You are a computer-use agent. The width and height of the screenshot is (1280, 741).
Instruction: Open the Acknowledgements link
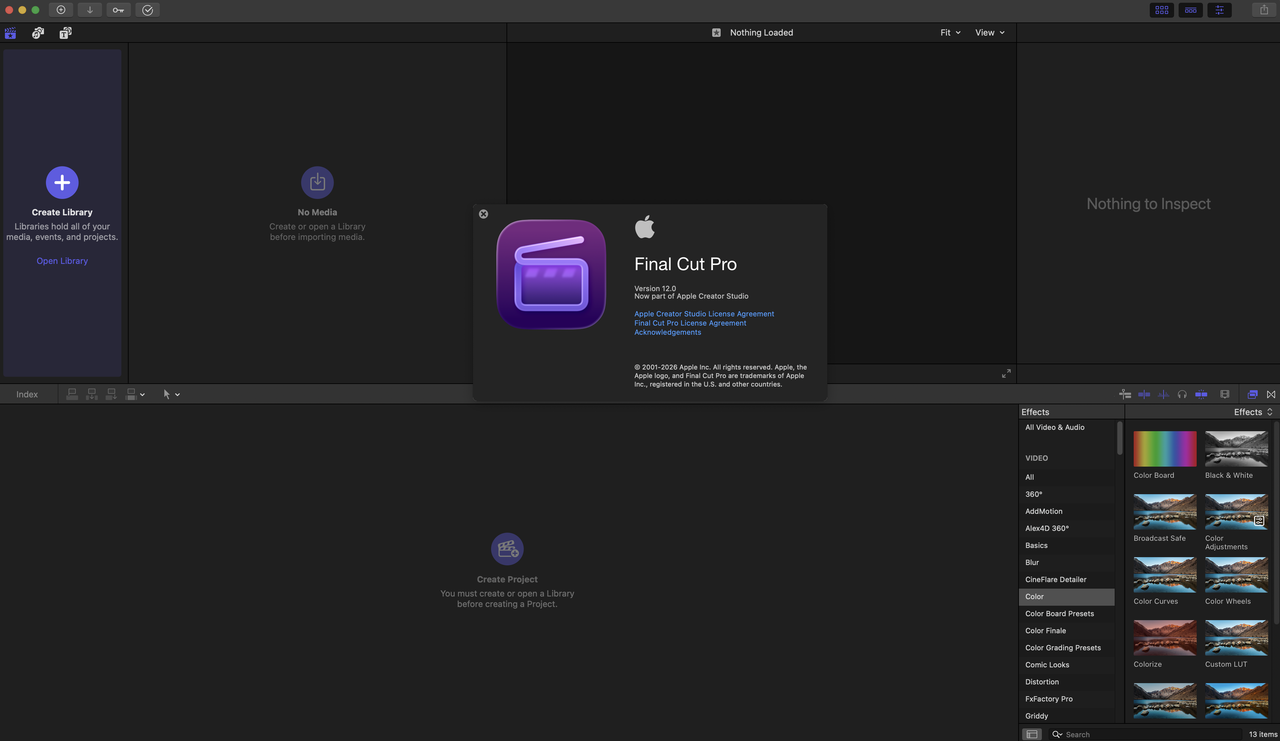[x=667, y=332]
